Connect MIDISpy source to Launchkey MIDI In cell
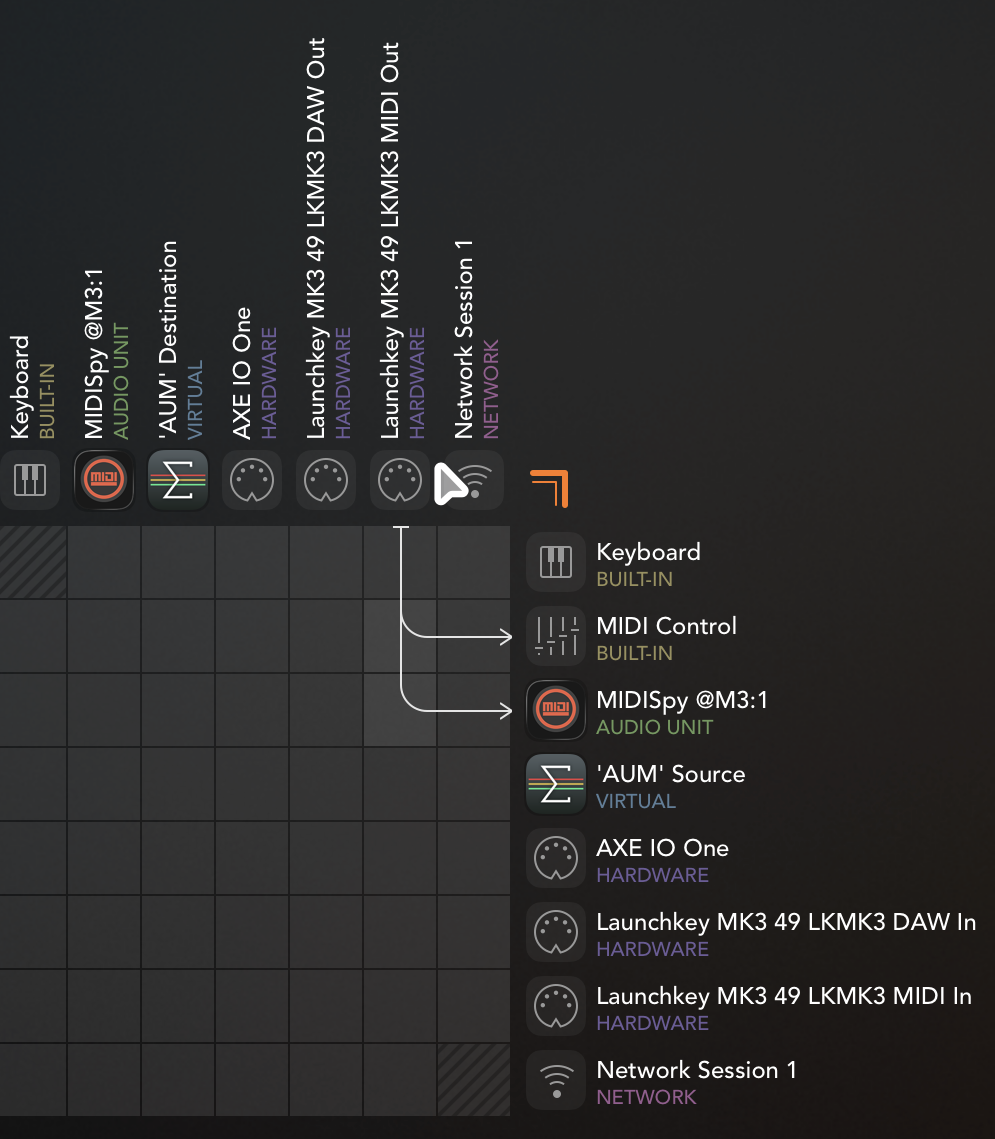 104,1006
